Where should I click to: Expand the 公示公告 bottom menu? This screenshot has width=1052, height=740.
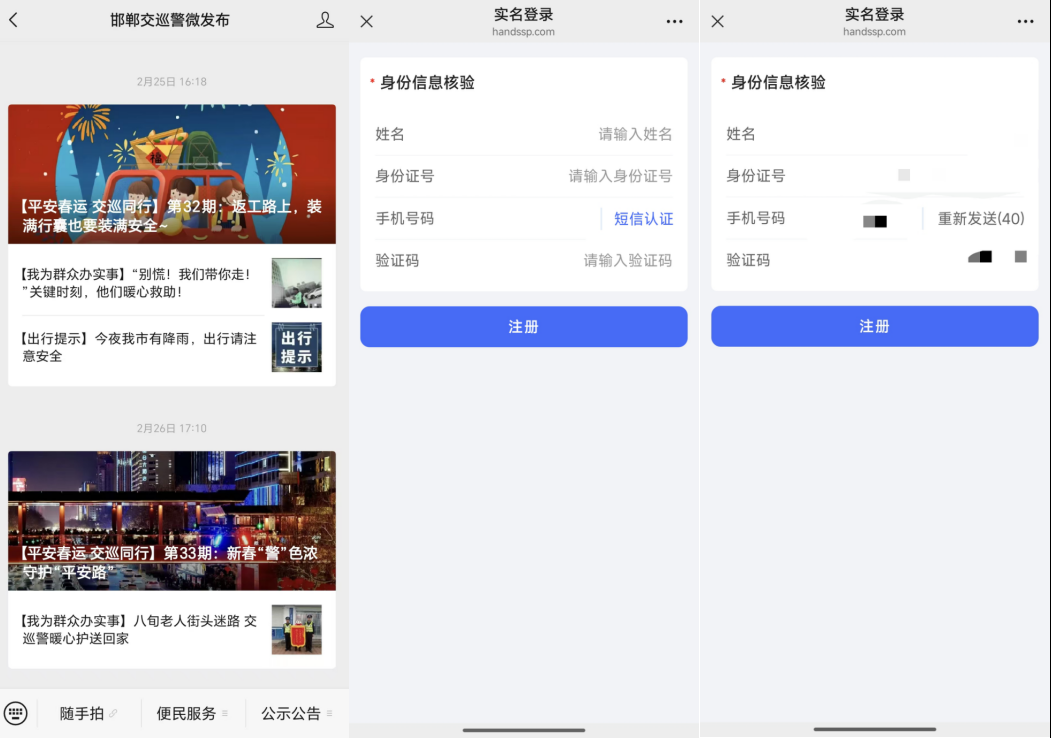click(297, 713)
